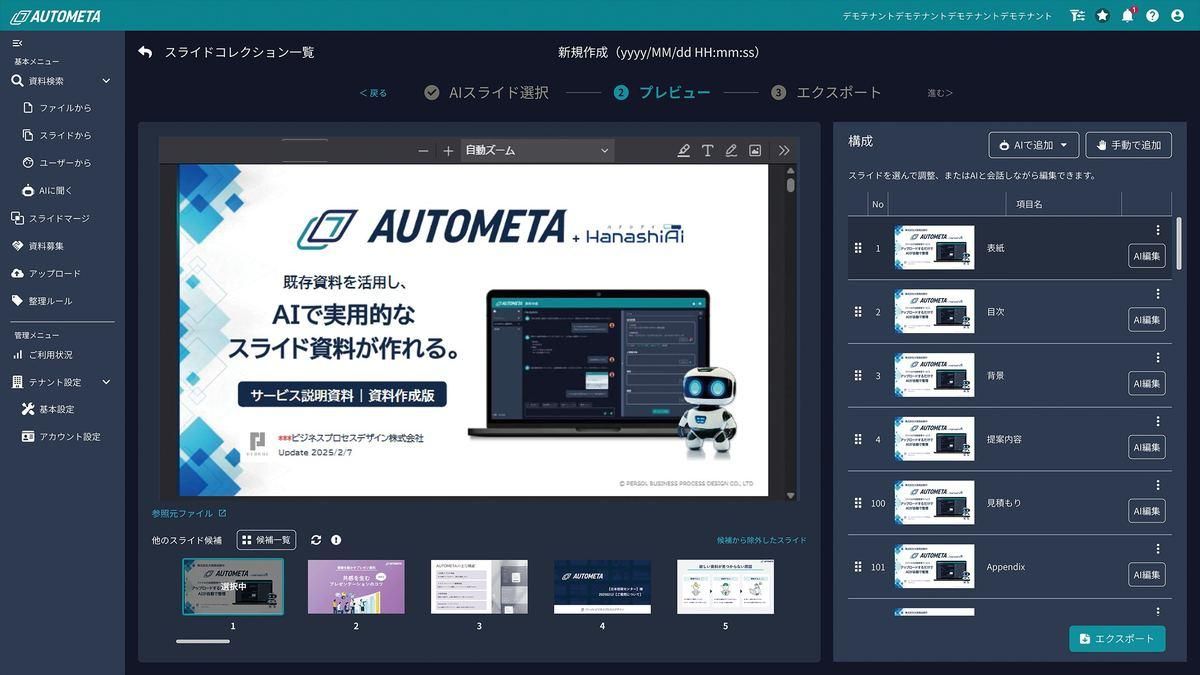Select slide candidate thumbnail number 4
The width and height of the screenshot is (1200, 675).
pos(602,587)
